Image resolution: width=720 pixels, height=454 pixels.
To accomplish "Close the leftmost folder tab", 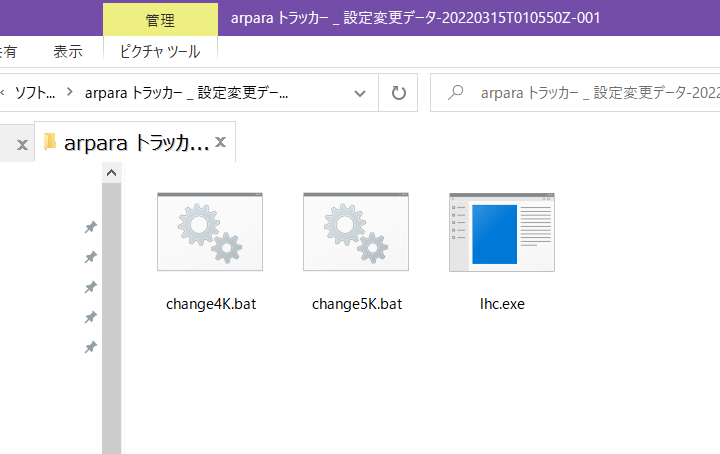I will (x=22, y=145).
